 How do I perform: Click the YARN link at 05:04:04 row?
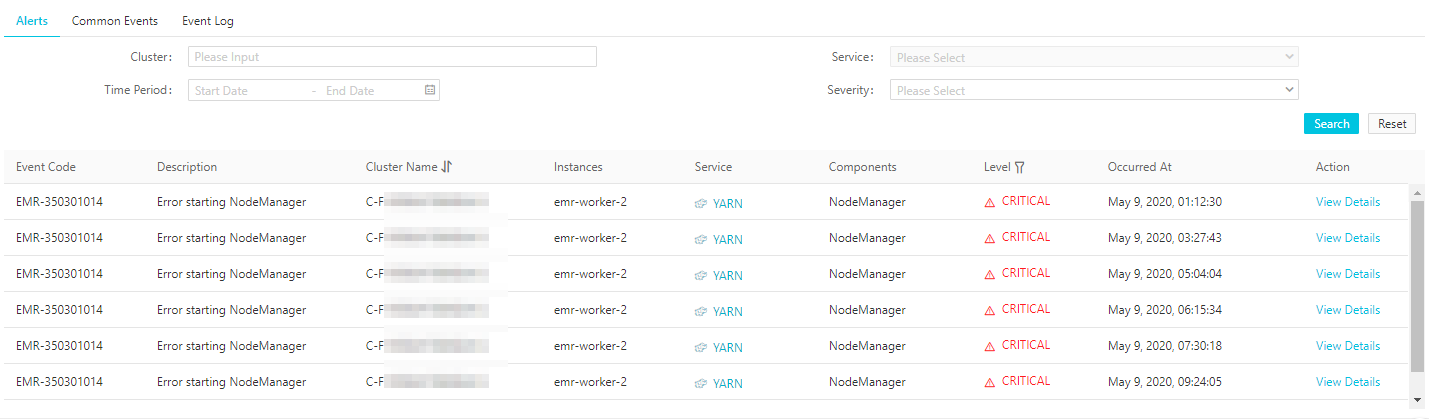(x=727, y=275)
